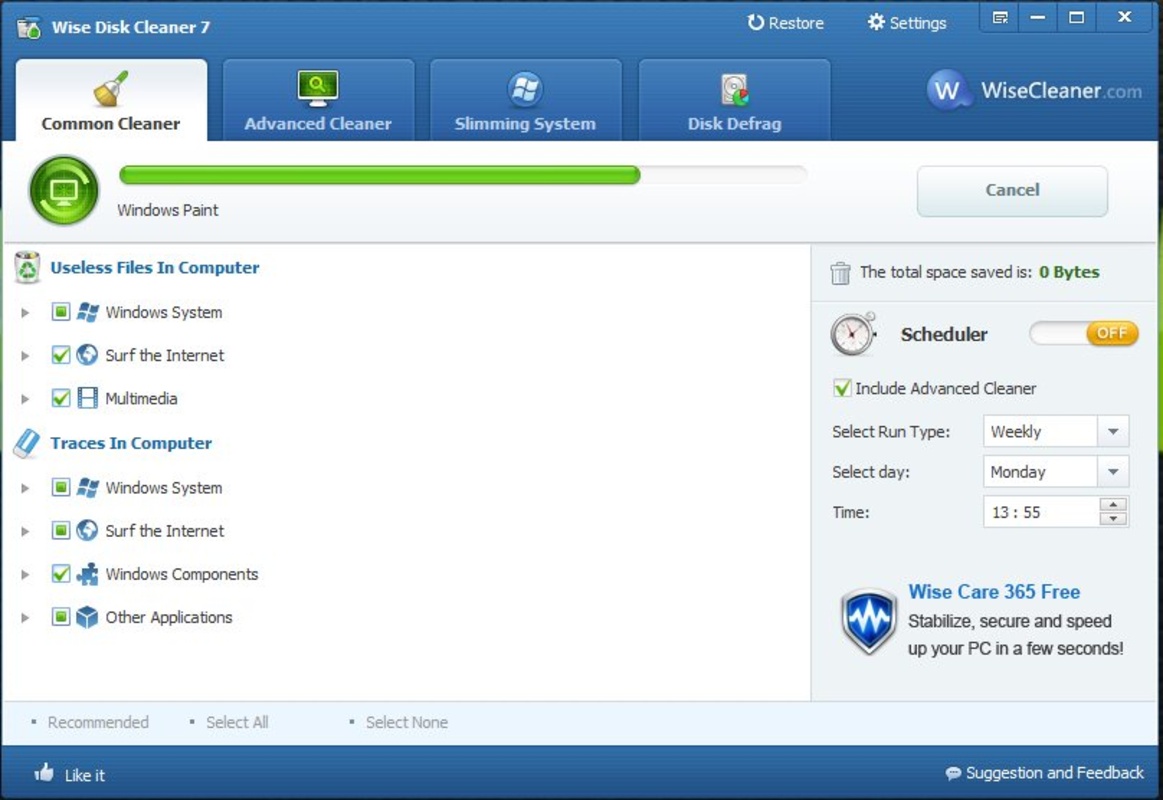The height and width of the screenshot is (800, 1163).
Task: Open Settings via the gear icon
Action: [876, 23]
